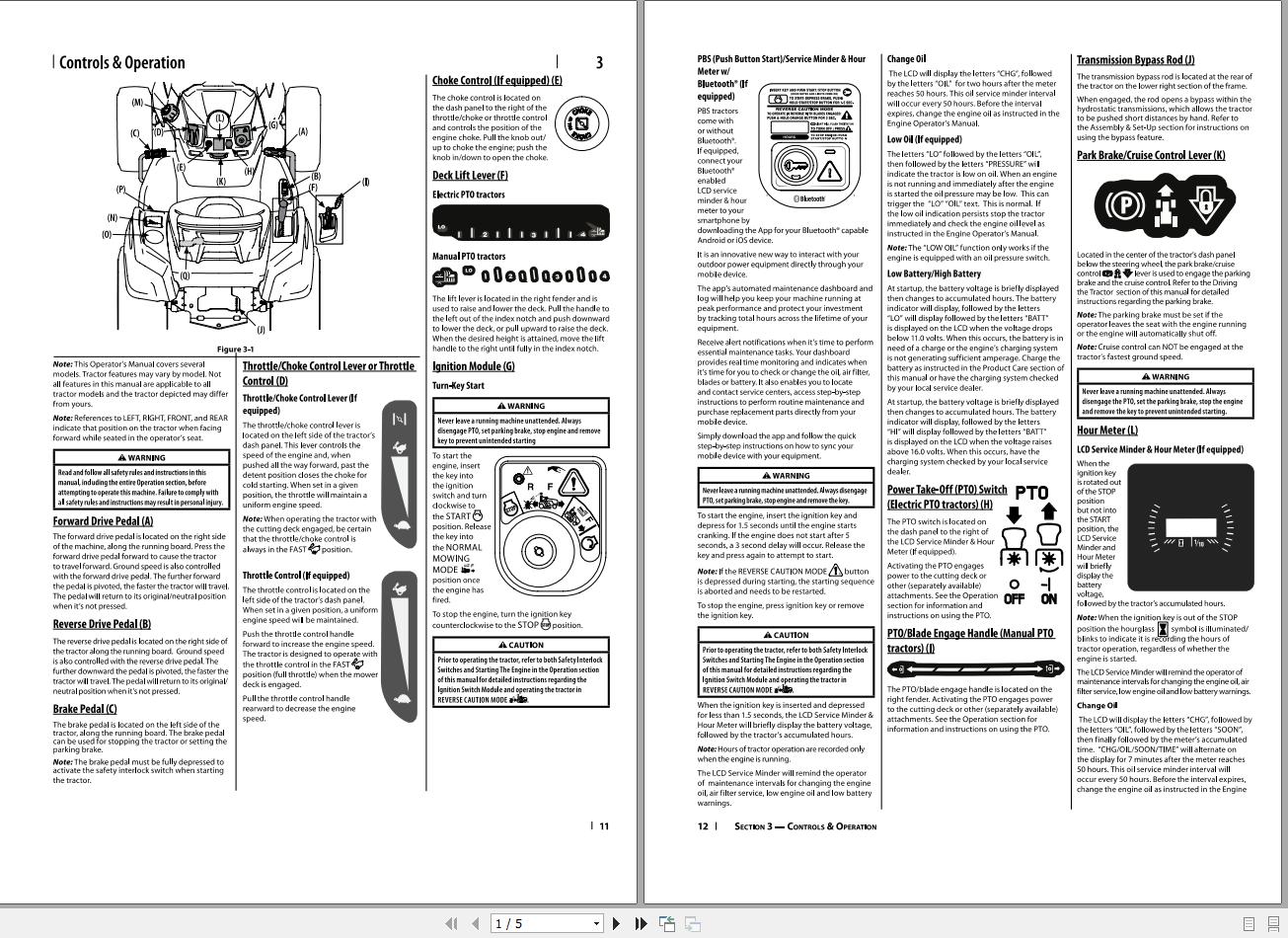Go to the previous page
The width and height of the screenshot is (1288, 938).
click(x=475, y=923)
